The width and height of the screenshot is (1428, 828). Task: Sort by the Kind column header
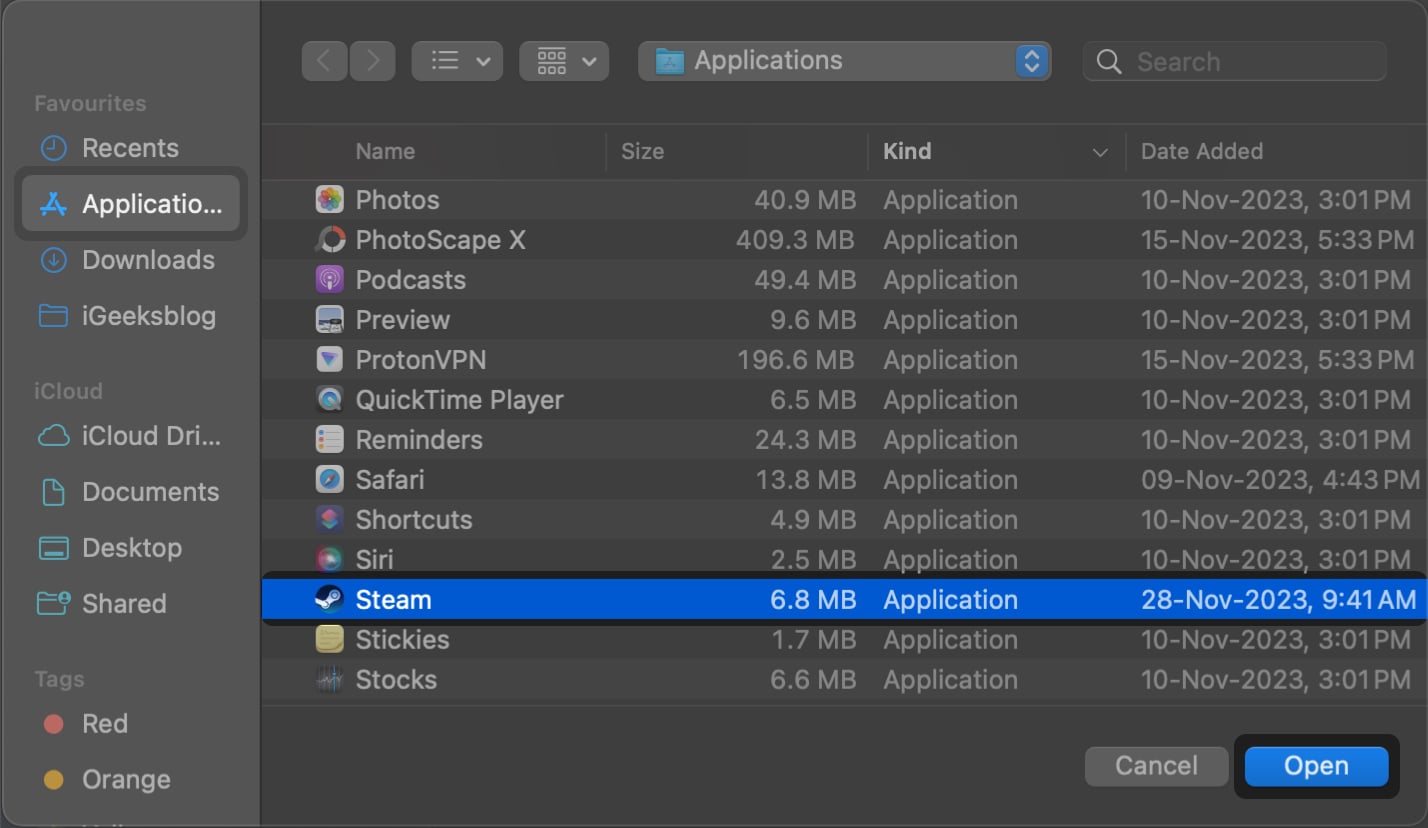(907, 151)
